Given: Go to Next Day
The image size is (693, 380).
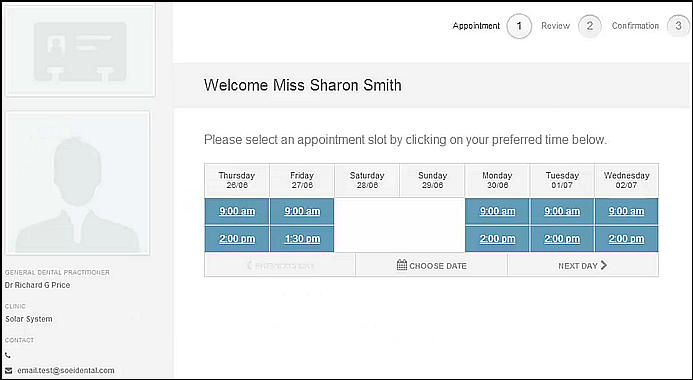Looking at the screenshot, I should tap(583, 266).
